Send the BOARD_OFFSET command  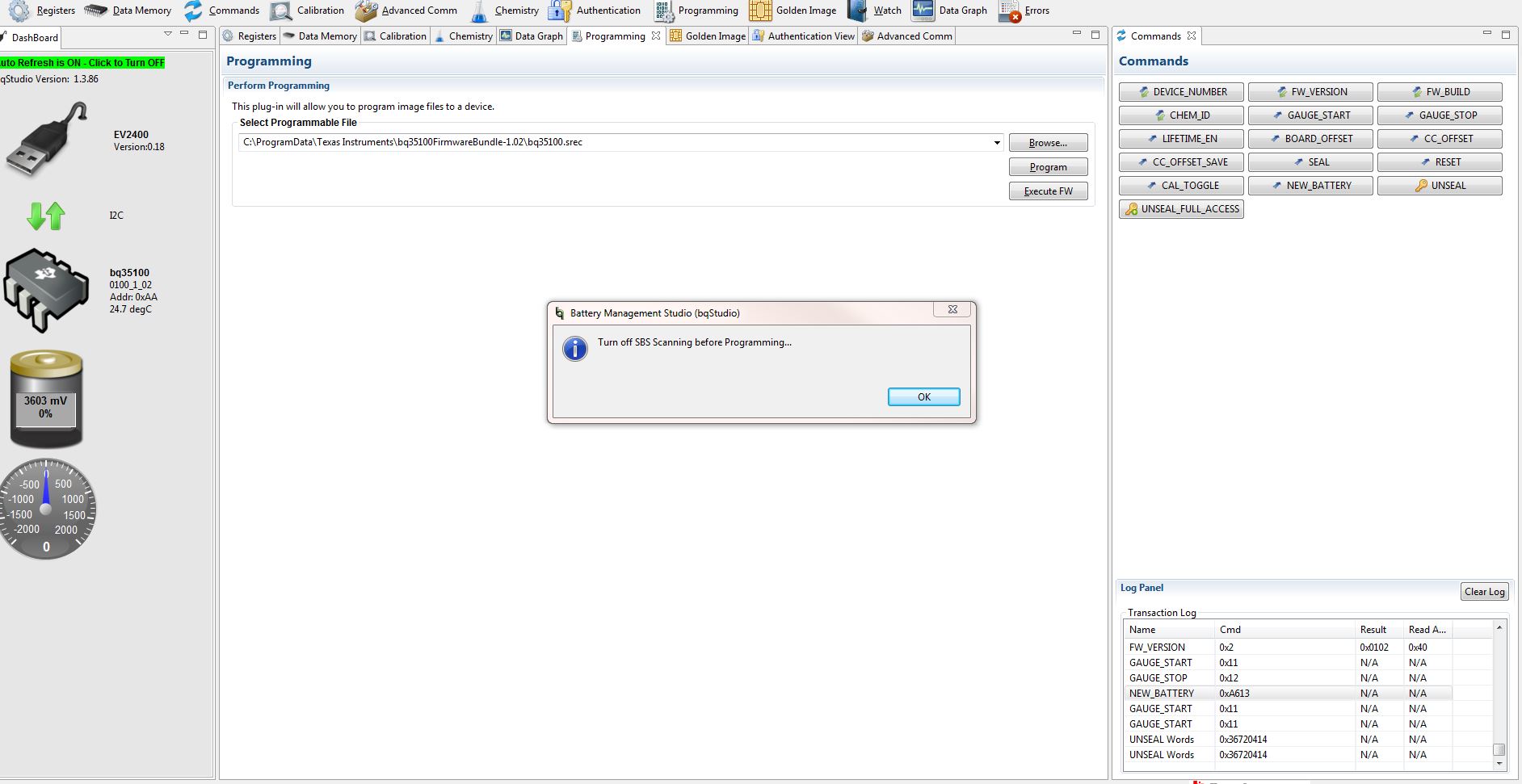1310,139
